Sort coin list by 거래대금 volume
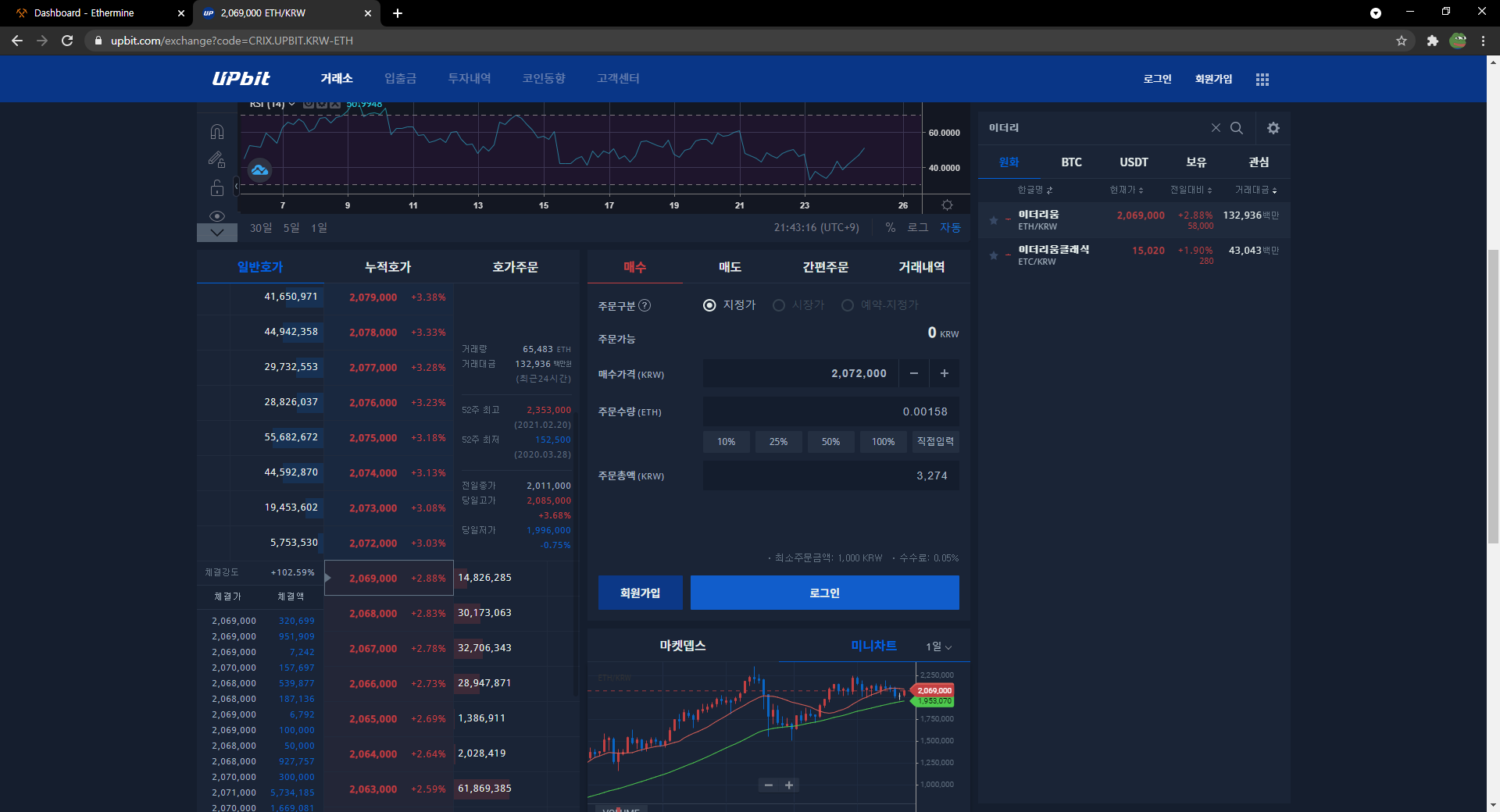 pos(1256,190)
